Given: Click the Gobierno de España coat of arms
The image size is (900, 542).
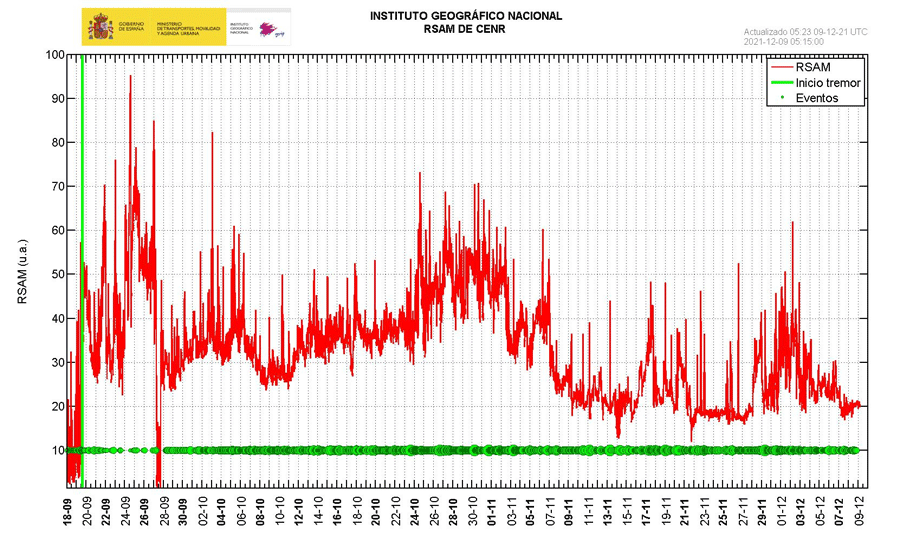Looking at the screenshot, I should pyautogui.click(x=100, y=27).
